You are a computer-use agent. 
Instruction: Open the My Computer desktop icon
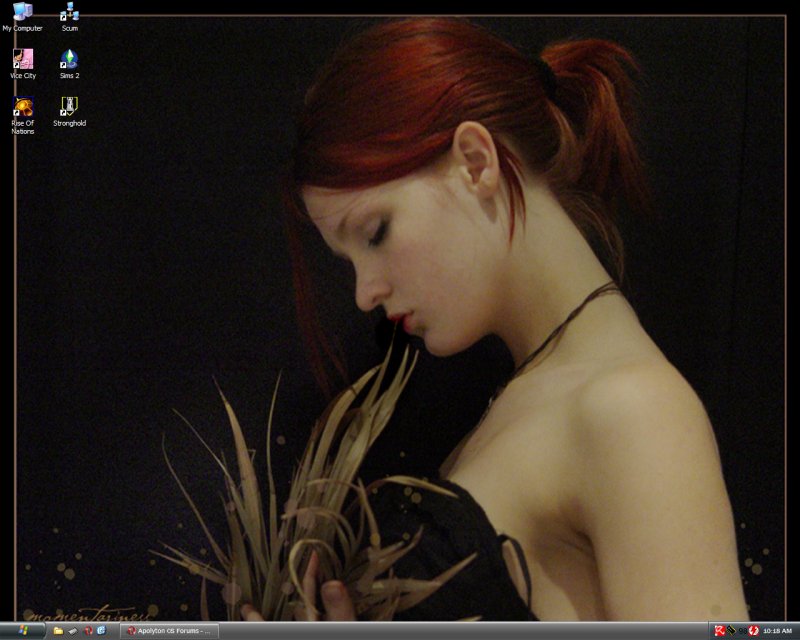coord(22,13)
